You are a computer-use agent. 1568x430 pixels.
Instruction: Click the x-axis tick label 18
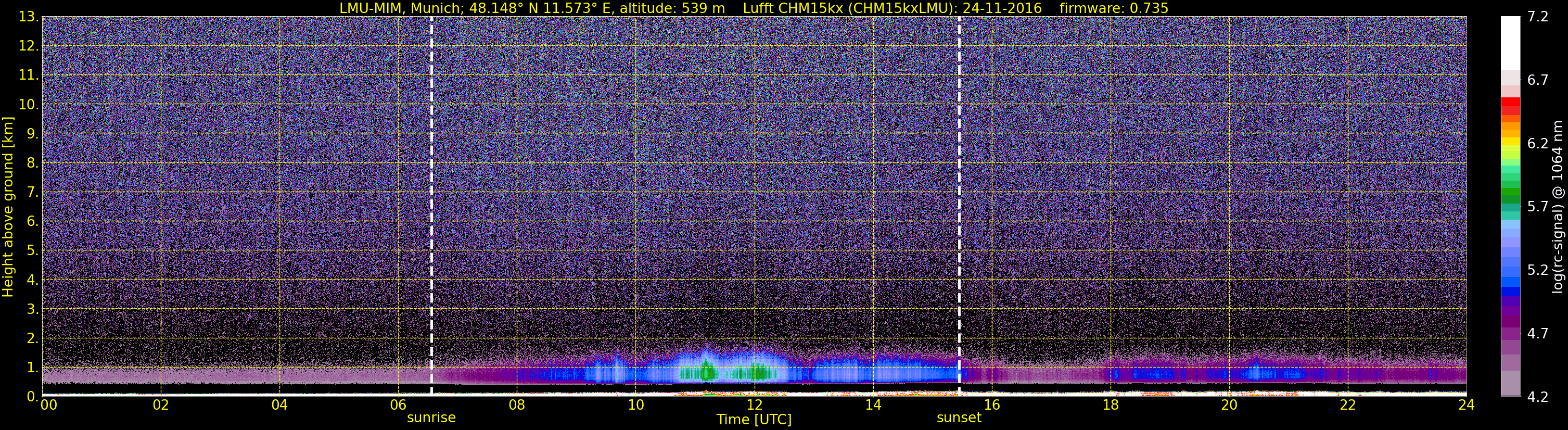pos(1110,405)
